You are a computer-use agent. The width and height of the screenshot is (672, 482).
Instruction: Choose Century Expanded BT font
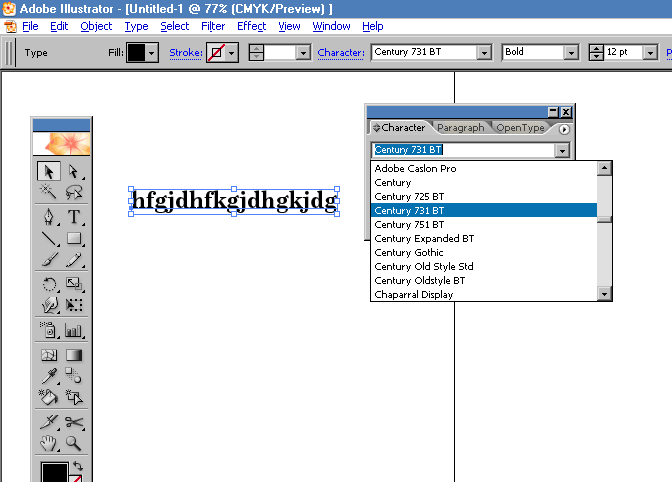coord(483,239)
